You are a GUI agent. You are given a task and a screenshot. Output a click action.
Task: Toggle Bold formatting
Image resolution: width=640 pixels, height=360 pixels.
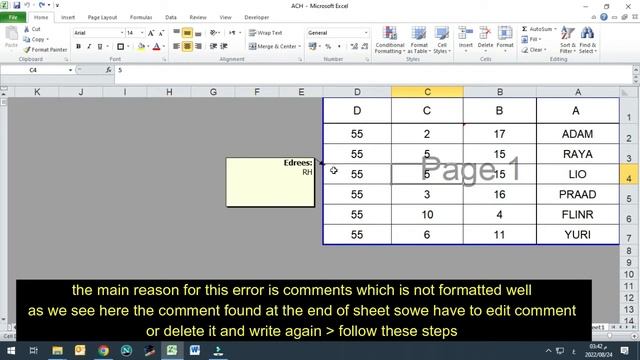tap(78, 47)
